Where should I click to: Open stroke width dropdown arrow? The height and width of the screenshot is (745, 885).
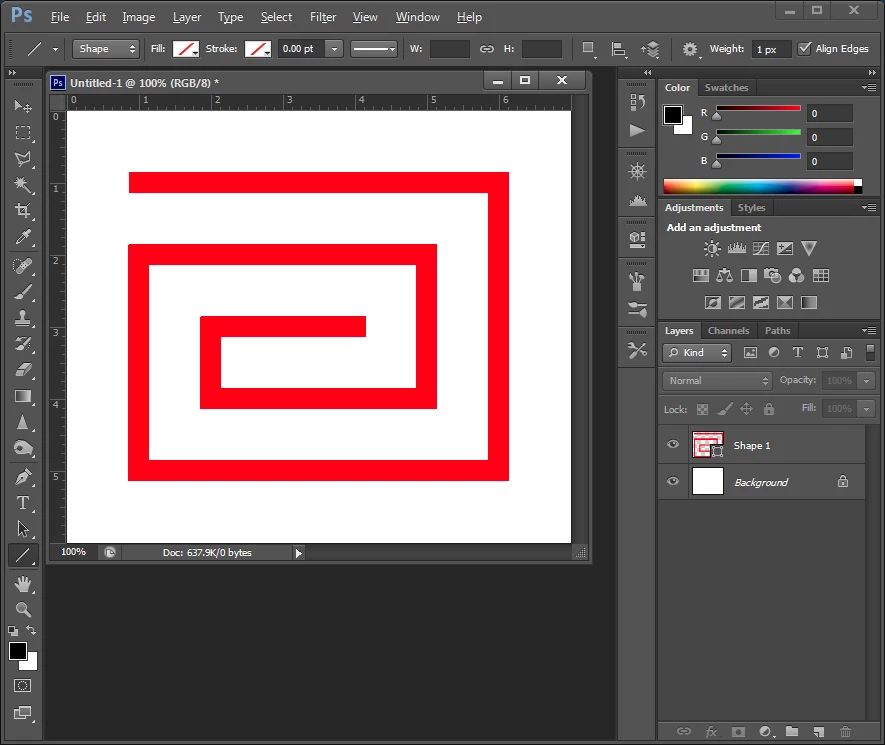334,49
